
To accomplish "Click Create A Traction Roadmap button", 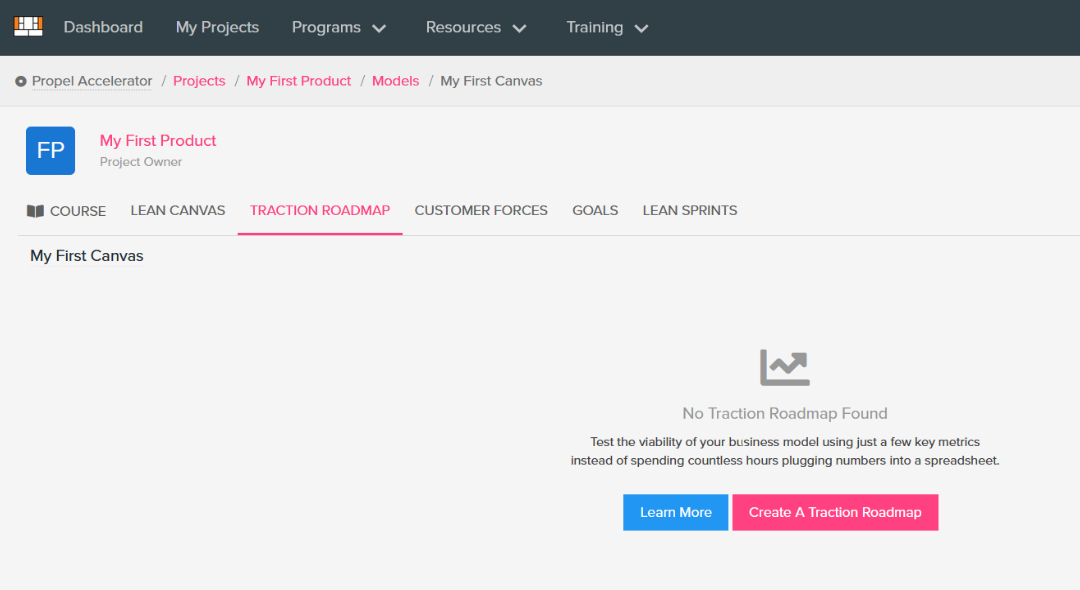I will click(x=835, y=512).
